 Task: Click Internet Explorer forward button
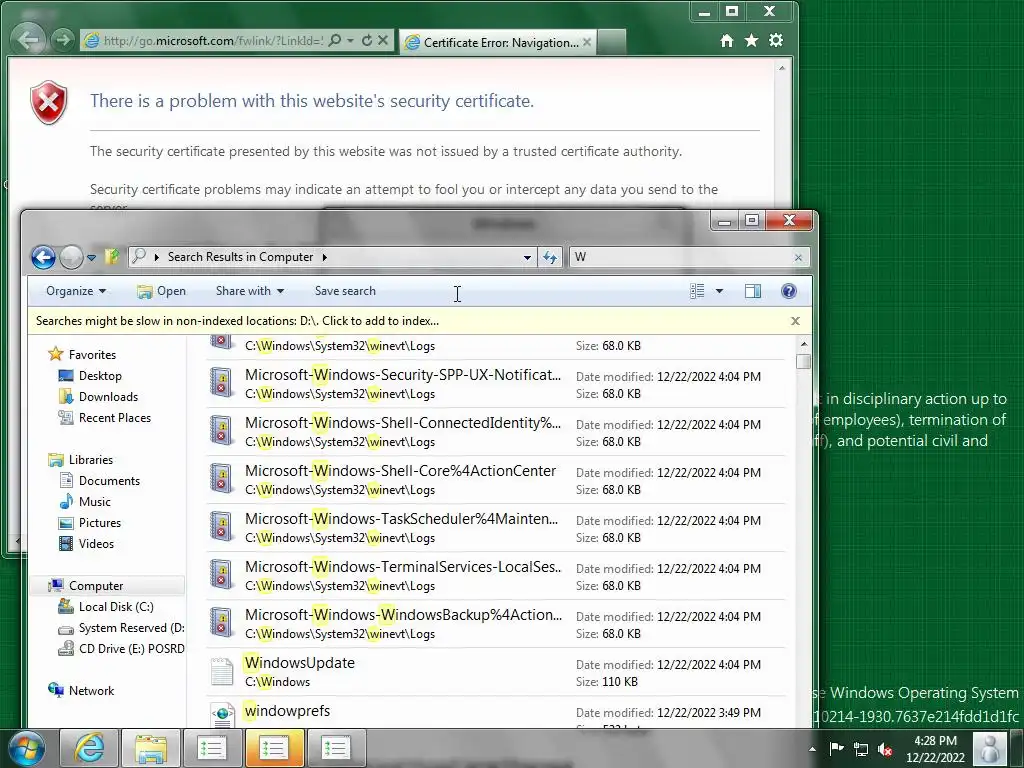point(63,40)
